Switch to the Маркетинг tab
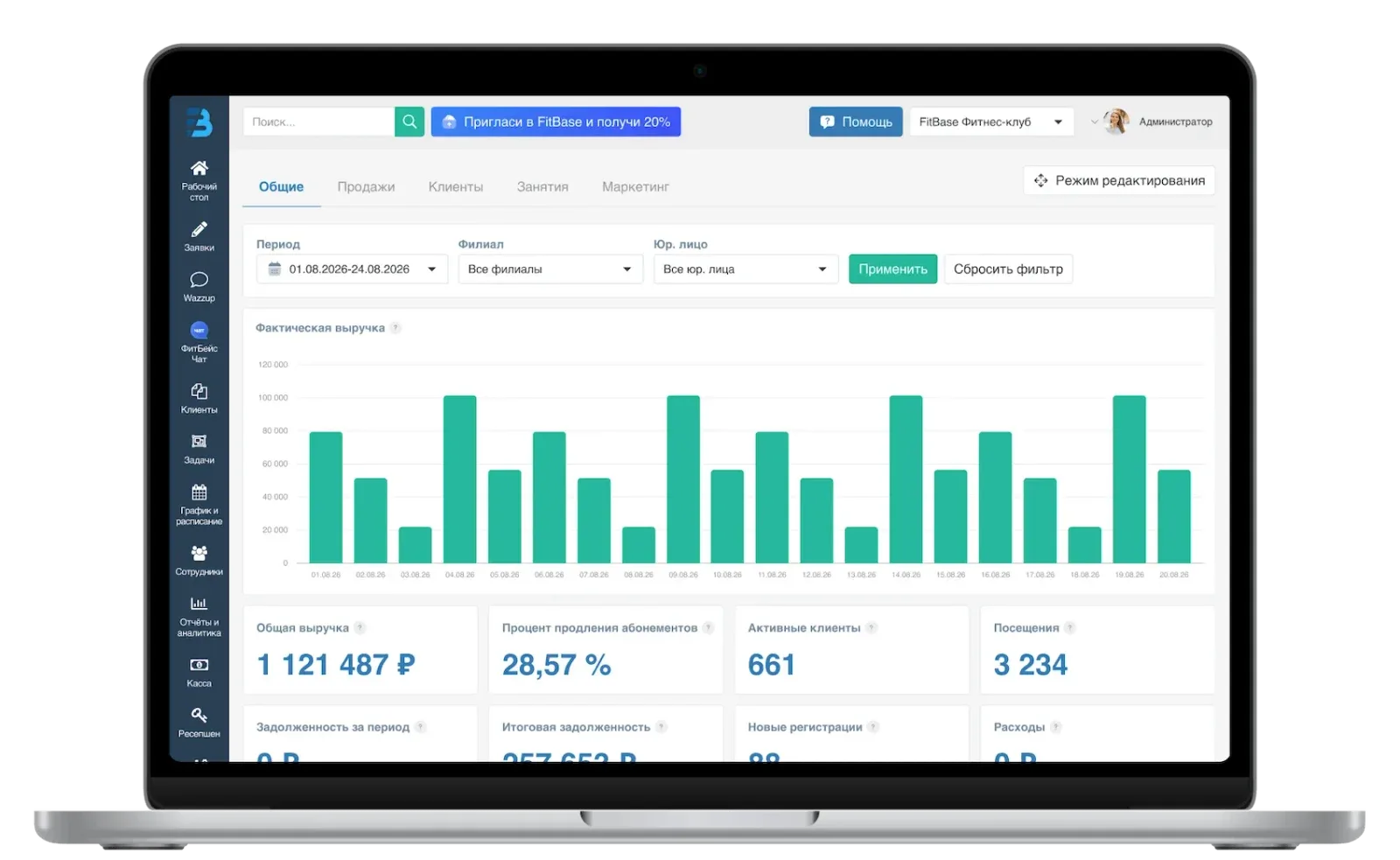This screenshot has width=1400, height=860. tap(635, 186)
